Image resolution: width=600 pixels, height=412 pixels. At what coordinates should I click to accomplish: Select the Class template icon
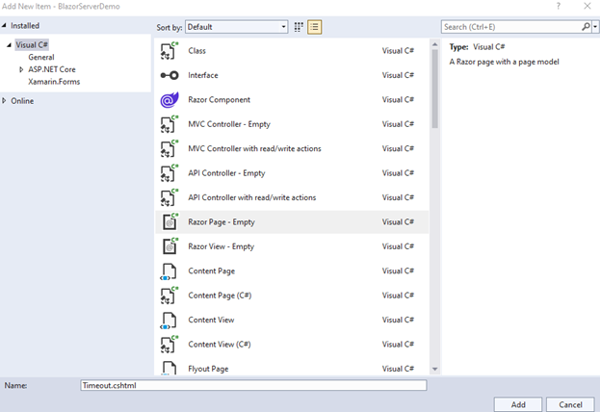pos(169,50)
